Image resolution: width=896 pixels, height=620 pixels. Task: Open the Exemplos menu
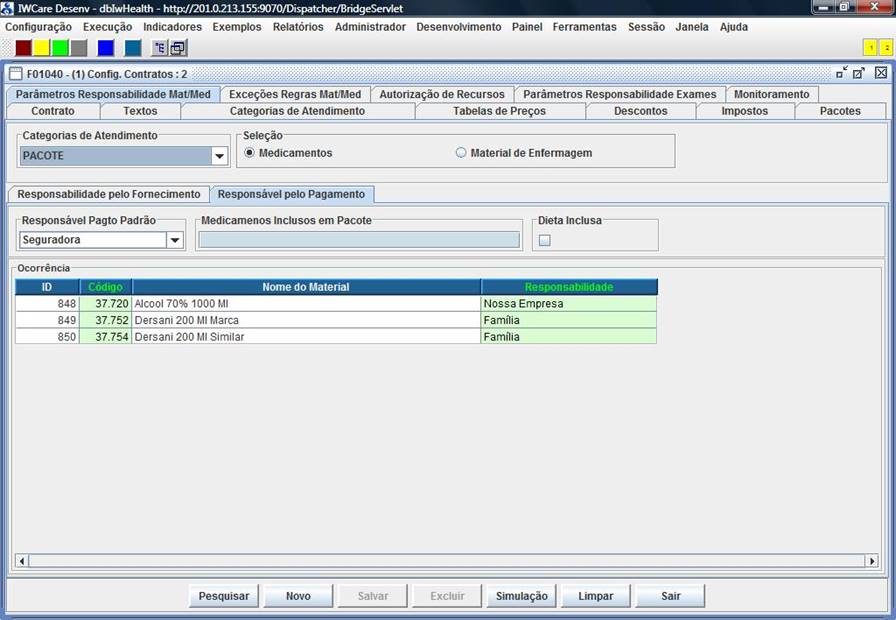[237, 27]
